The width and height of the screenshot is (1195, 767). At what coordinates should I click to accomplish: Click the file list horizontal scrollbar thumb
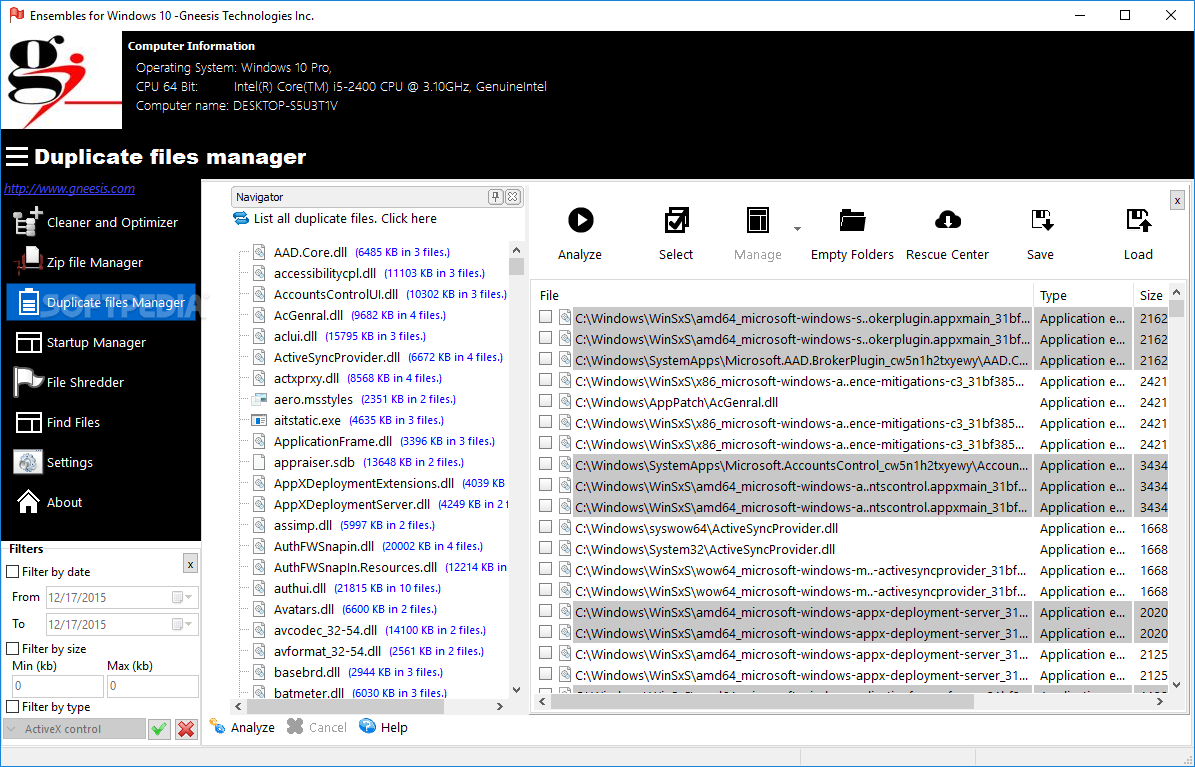click(x=762, y=701)
